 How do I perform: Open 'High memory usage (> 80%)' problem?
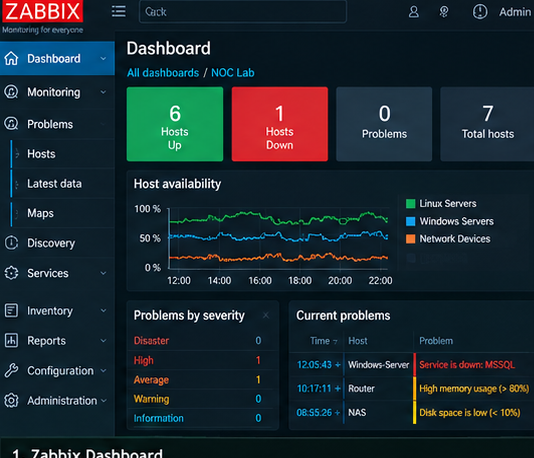(474, 389)
